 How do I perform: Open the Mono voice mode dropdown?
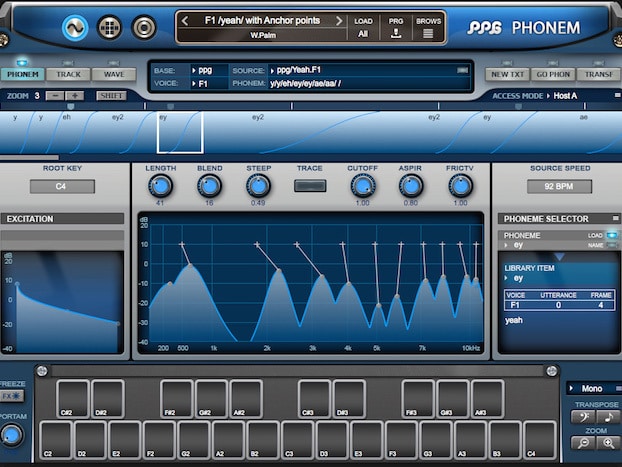[591, 388]
